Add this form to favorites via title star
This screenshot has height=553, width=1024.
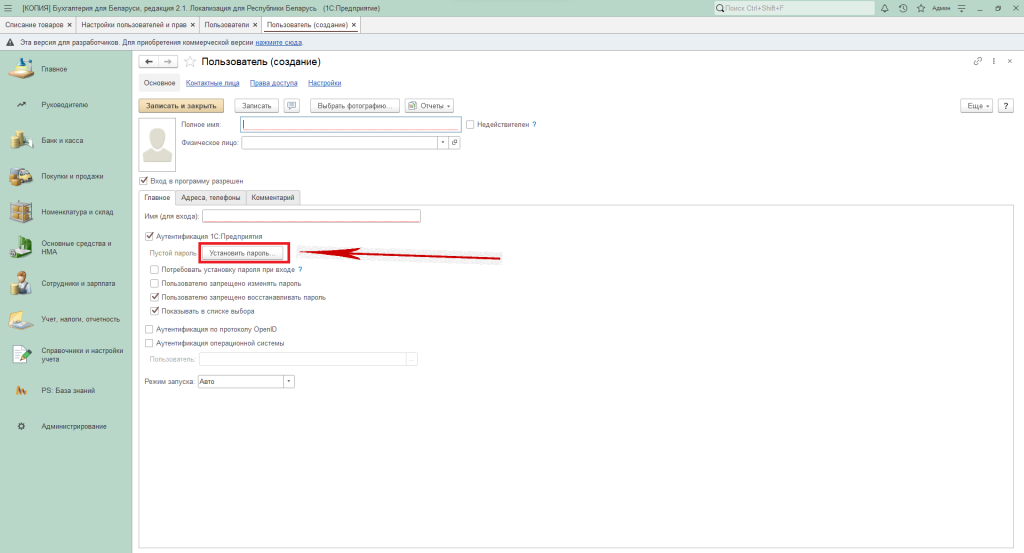(x=190, y=62)
